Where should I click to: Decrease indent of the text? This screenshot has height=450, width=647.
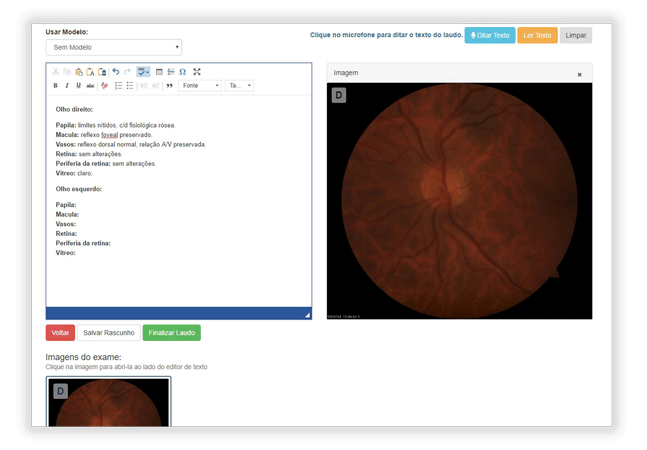pos(144,85)
